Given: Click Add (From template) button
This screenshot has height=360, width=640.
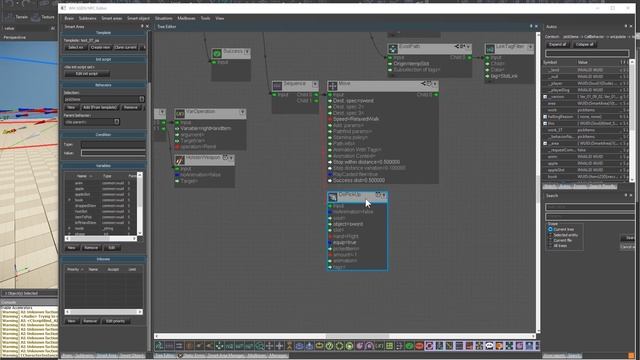Looking at the screenshot, I should pos(100,107).
